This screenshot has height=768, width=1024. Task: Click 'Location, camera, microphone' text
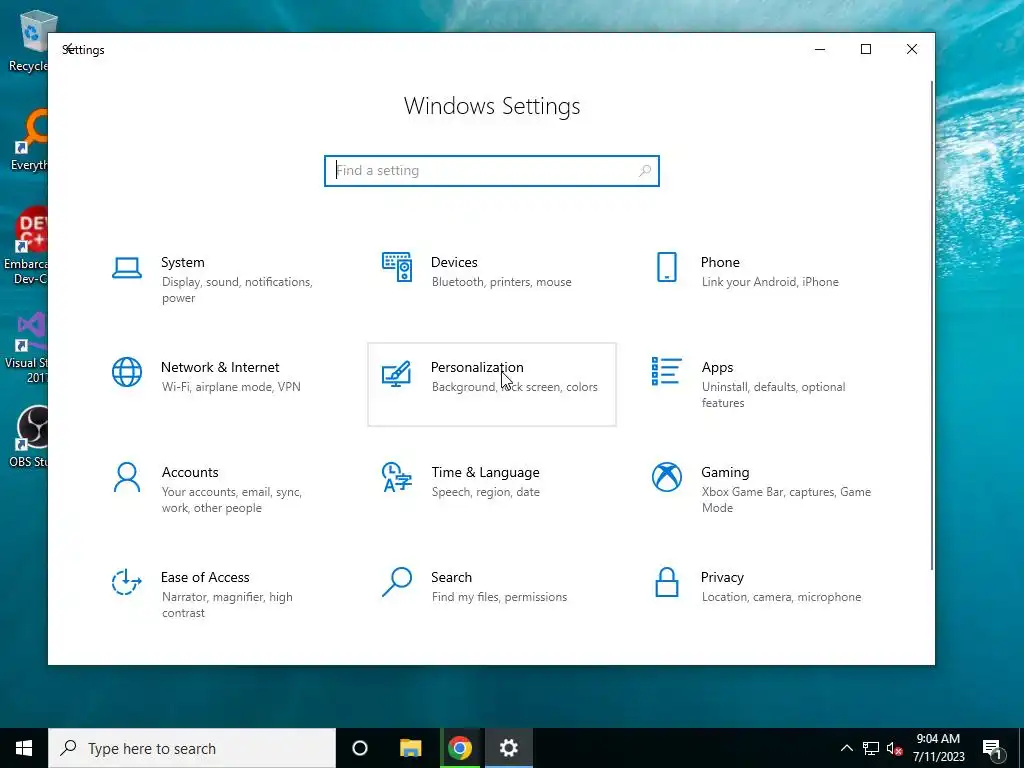click(x=782, y=597)
